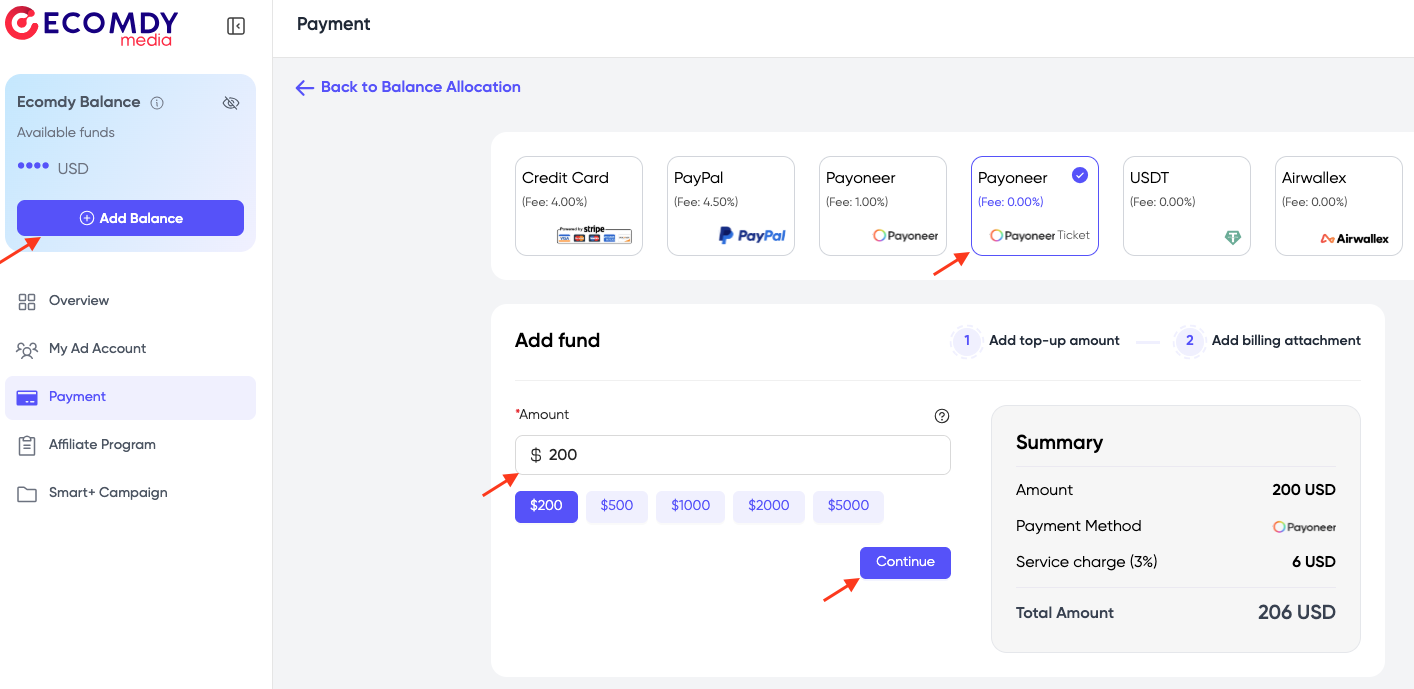
Task: Select Credit Card payment method
Action: [x=578, y=206]
